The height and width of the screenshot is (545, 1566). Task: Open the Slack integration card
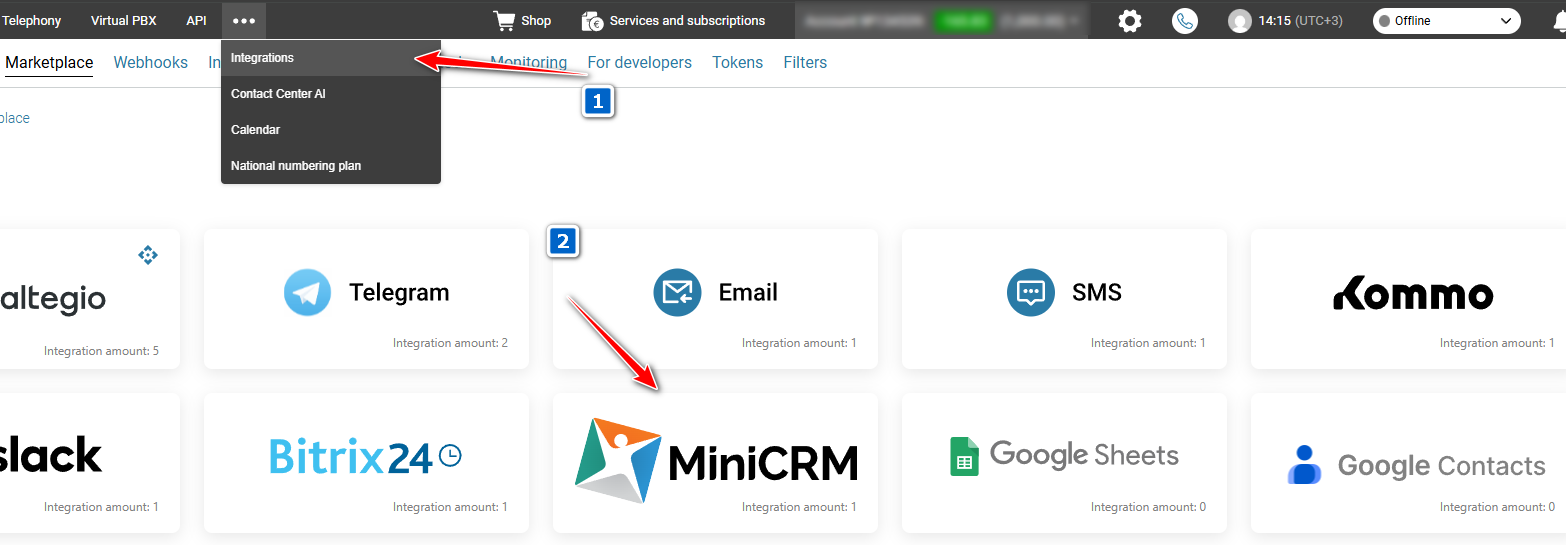point(90,462)
